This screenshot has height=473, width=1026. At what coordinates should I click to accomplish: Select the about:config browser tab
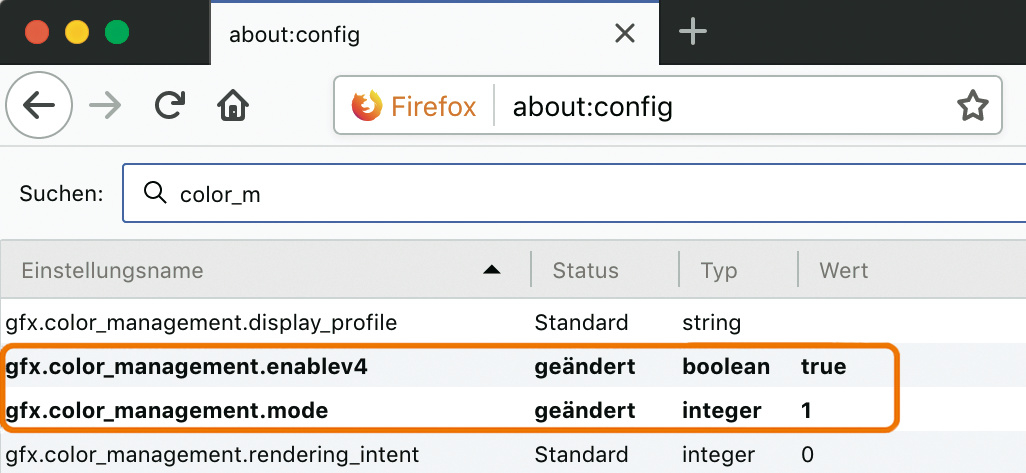tap(400, 35)
